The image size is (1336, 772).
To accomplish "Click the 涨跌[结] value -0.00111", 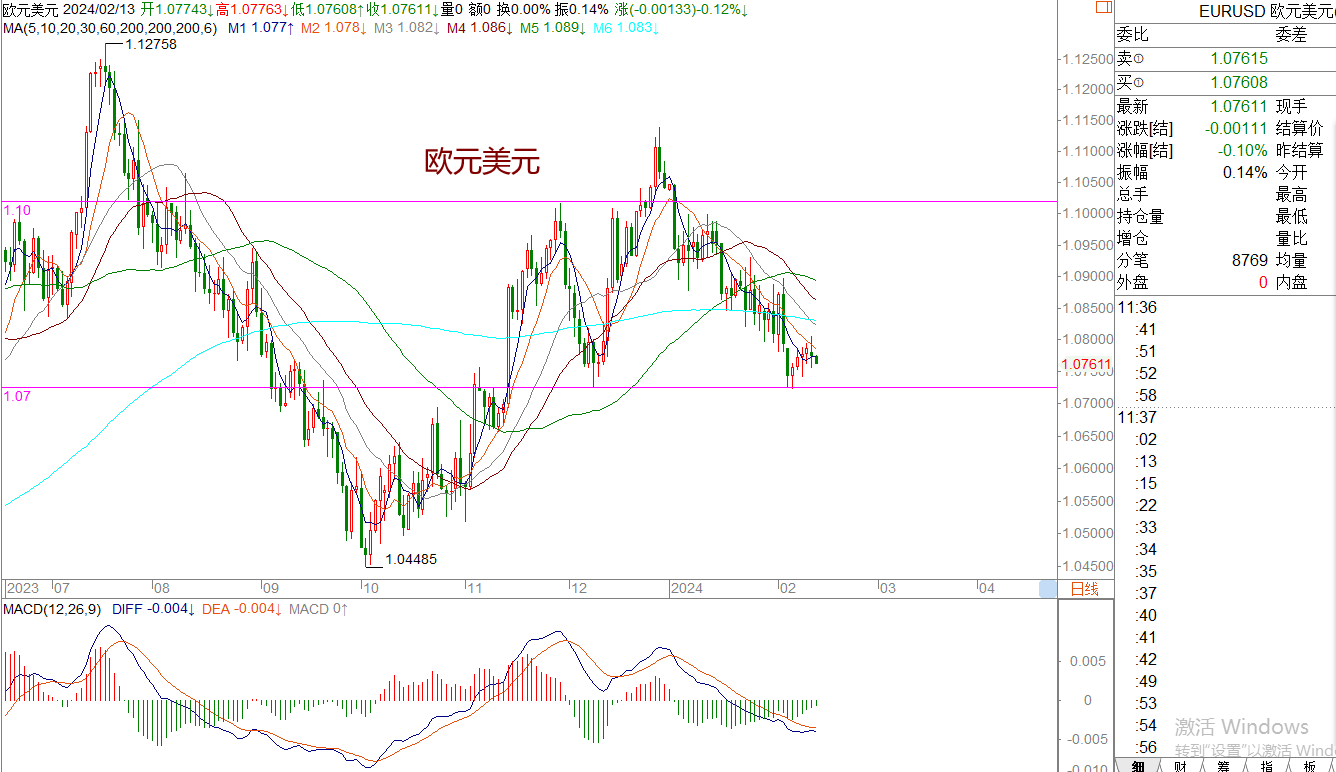I will point(1236,128).
